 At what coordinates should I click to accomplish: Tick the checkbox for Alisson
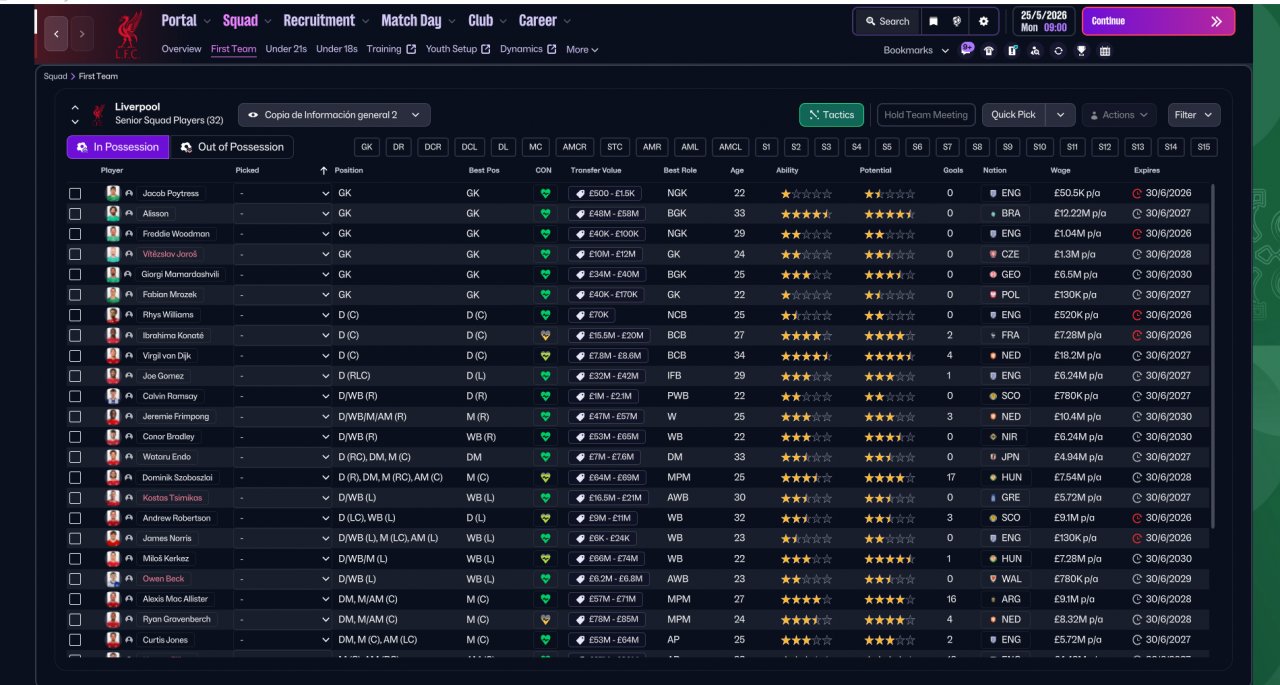75,214
